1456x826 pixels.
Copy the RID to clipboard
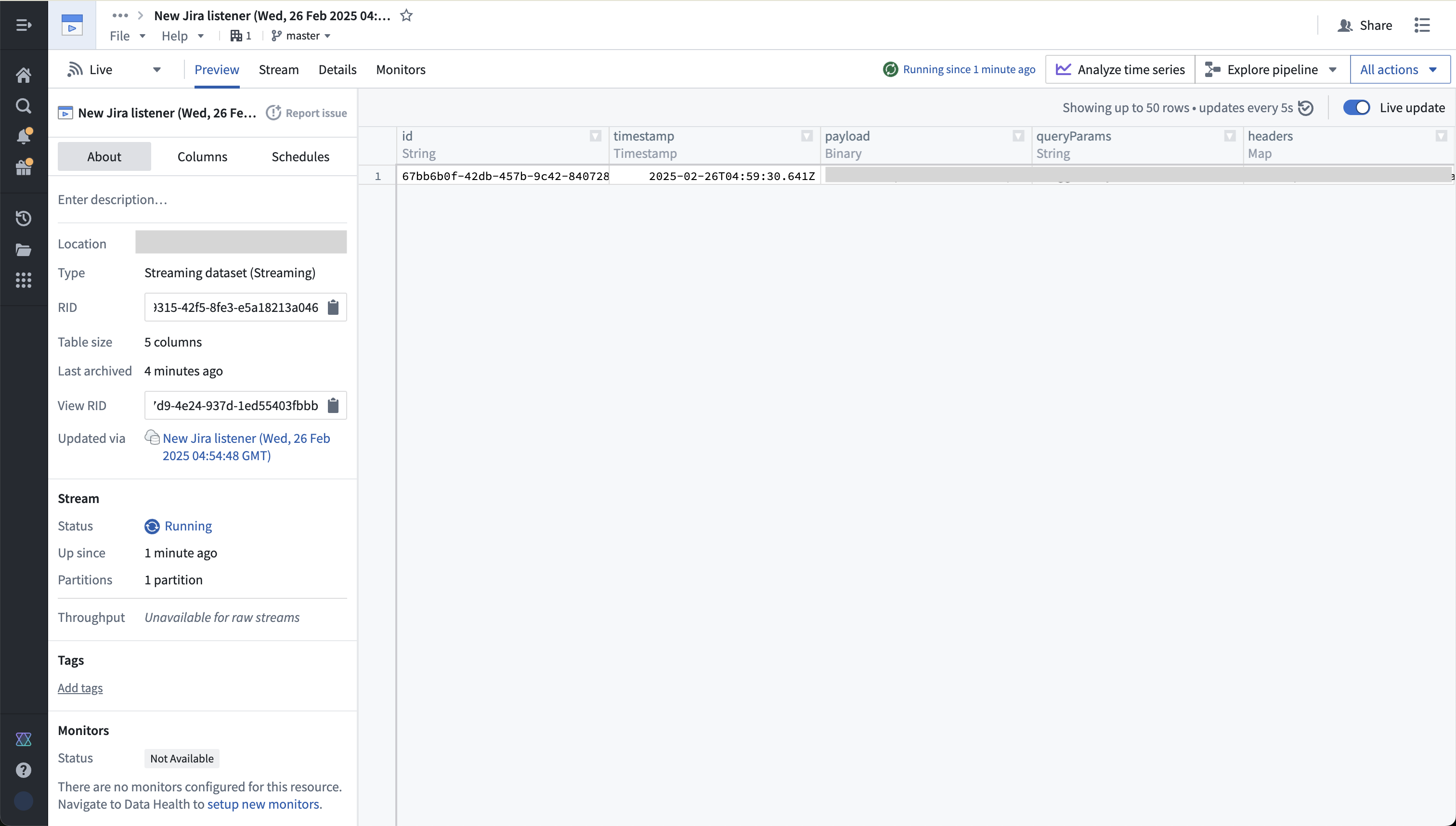coord(333,307)
